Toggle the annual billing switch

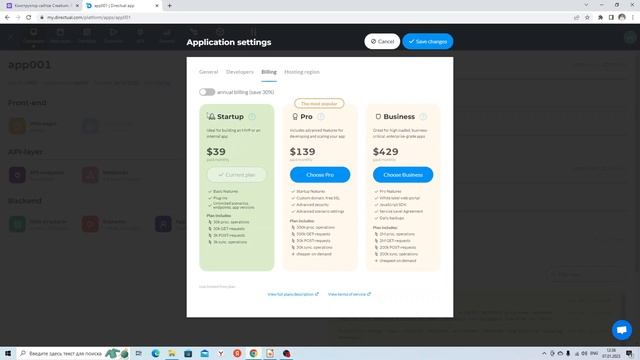tap(207, 92)
